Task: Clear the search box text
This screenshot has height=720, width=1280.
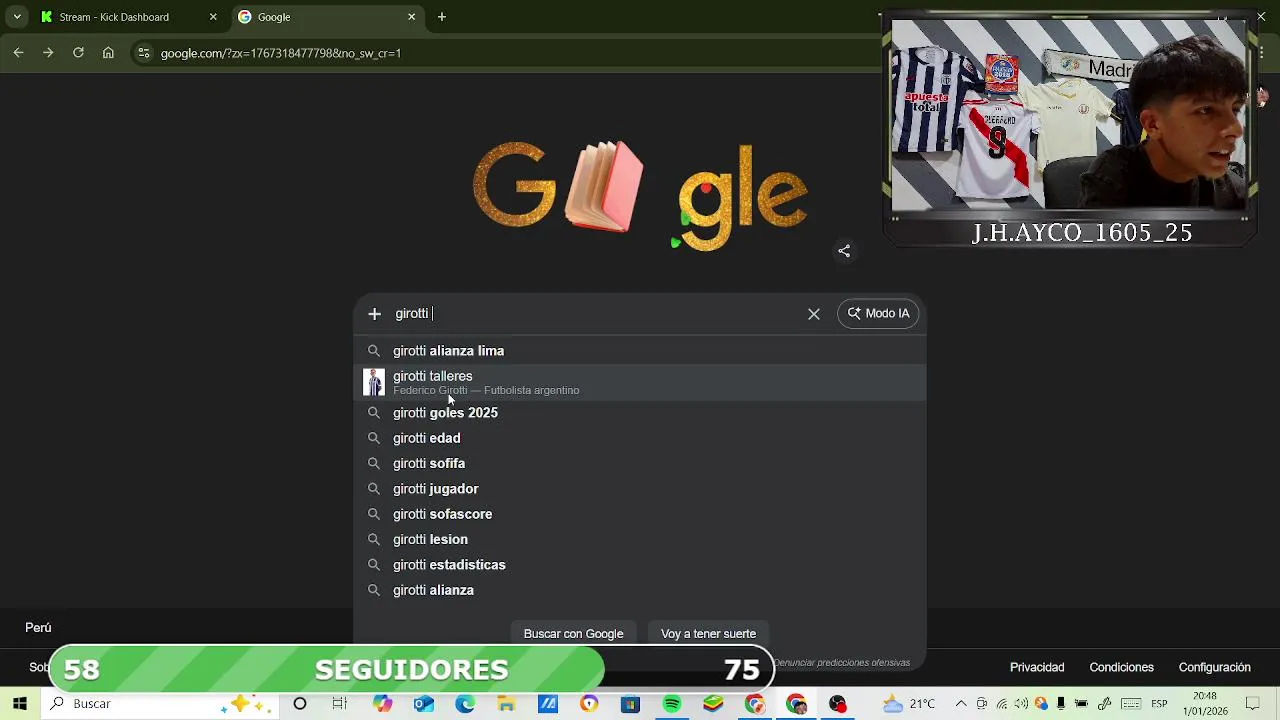Action: 814,314
